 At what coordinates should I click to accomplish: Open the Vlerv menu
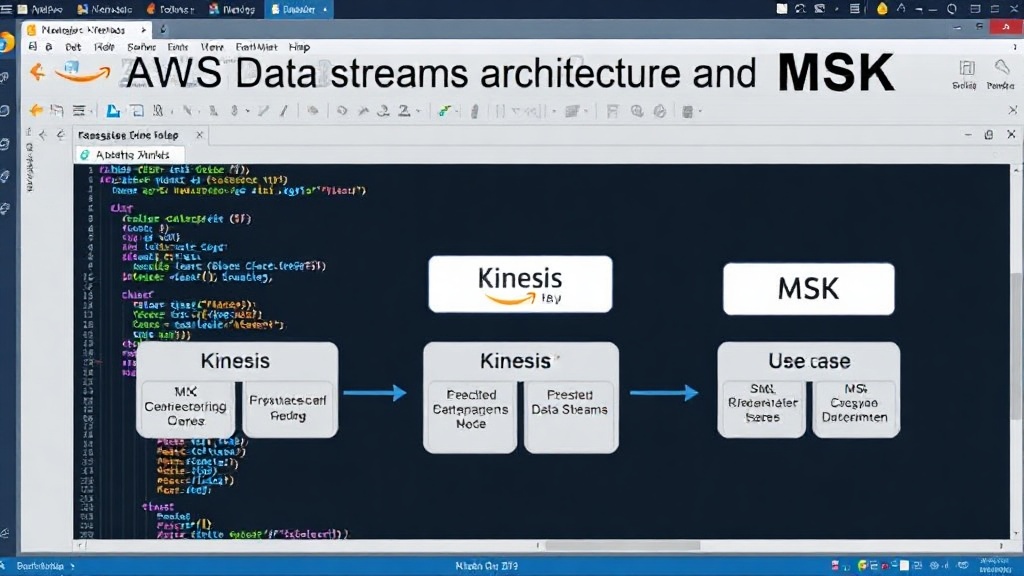click(x=212, y=47)
